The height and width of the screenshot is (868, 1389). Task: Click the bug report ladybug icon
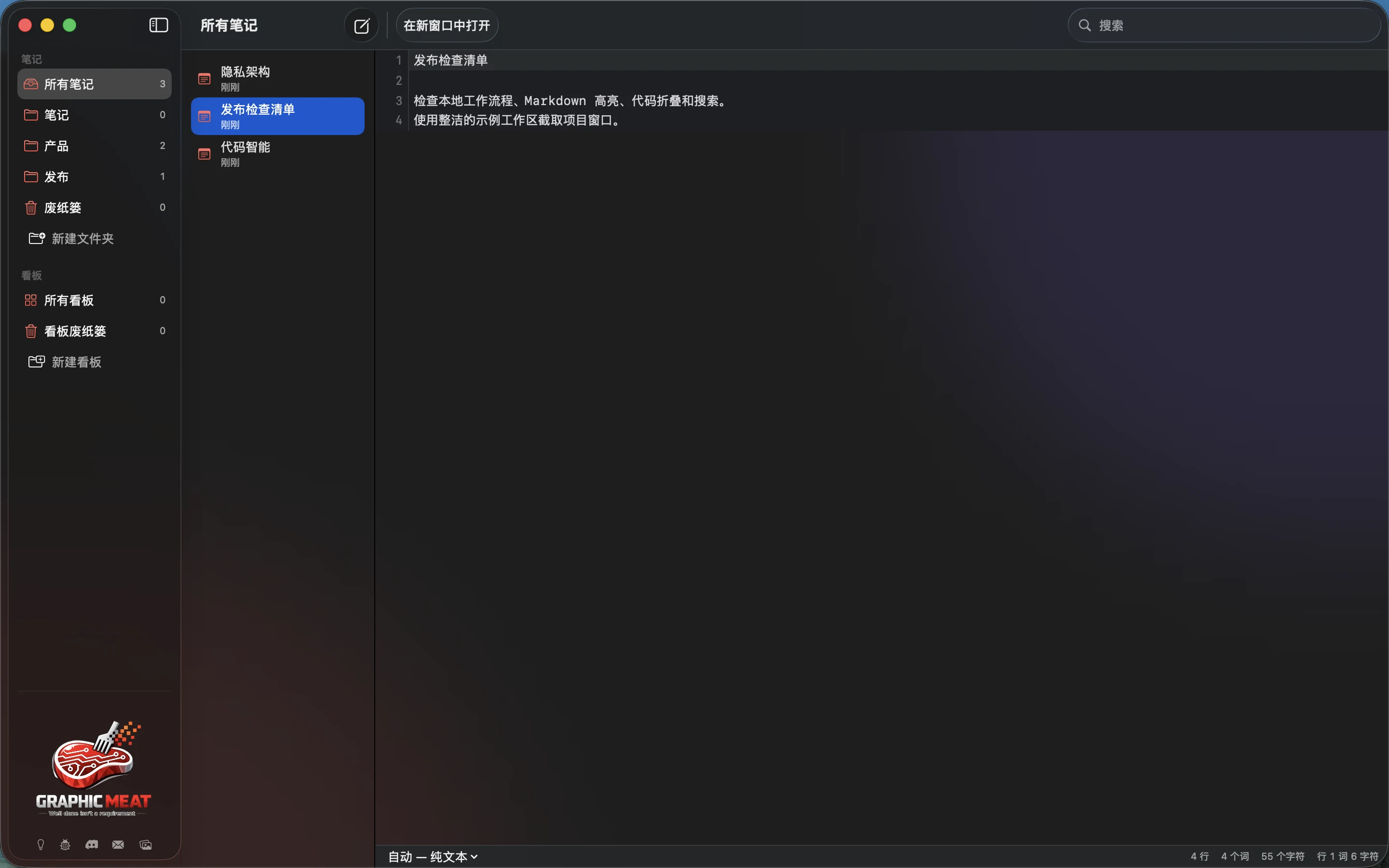(66, 844)
